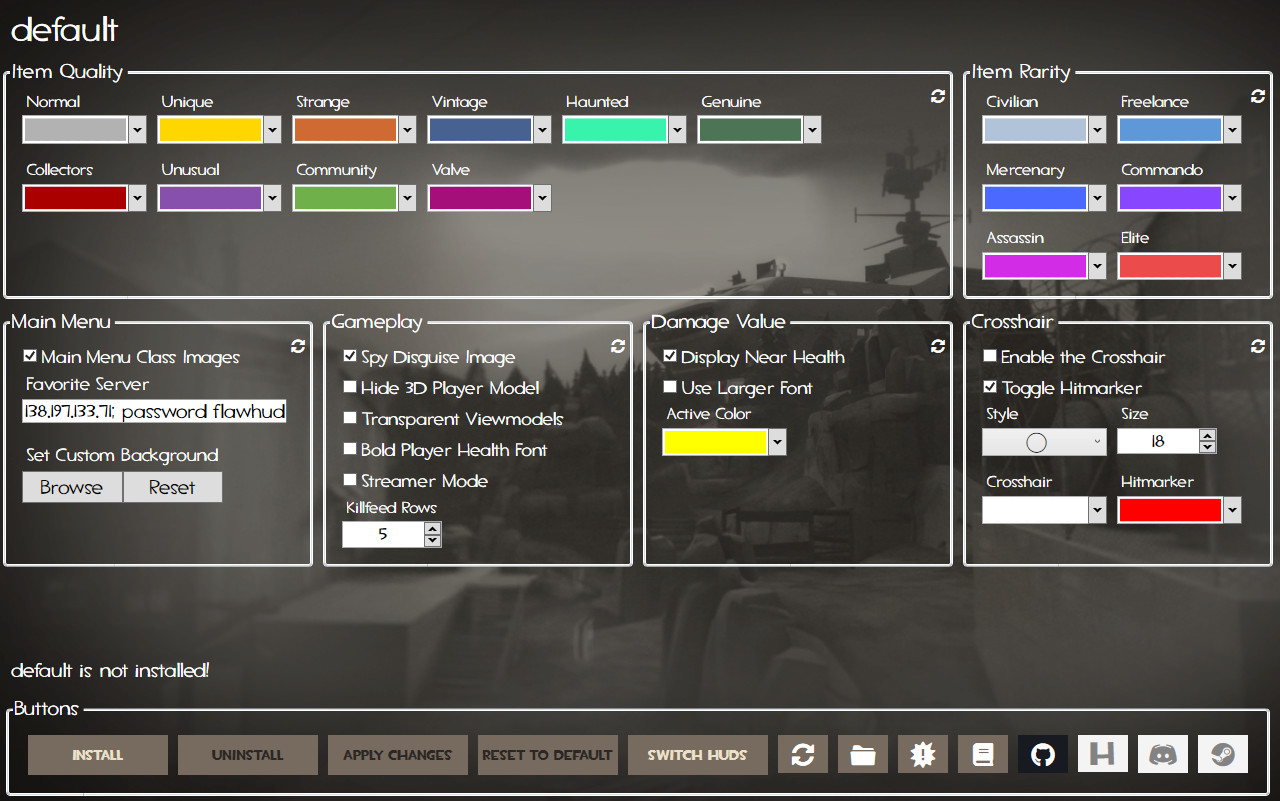
Task: Check Hide 3D Player Model
Action: pyautogui.click(x=350, y=388)
